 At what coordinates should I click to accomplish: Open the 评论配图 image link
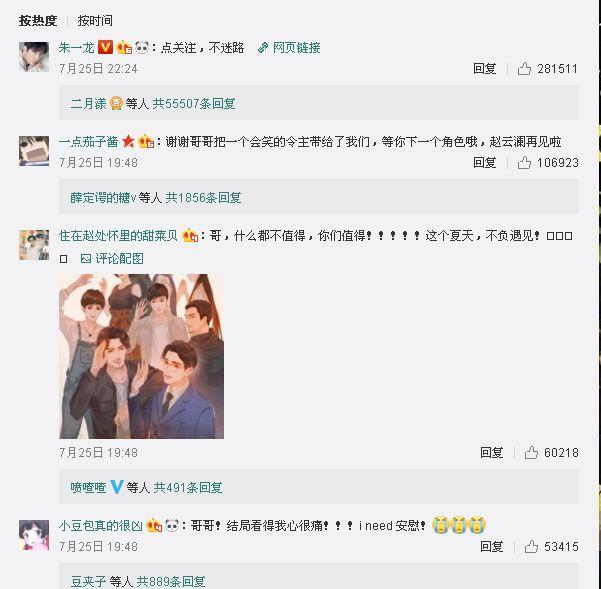click(112, 259)
